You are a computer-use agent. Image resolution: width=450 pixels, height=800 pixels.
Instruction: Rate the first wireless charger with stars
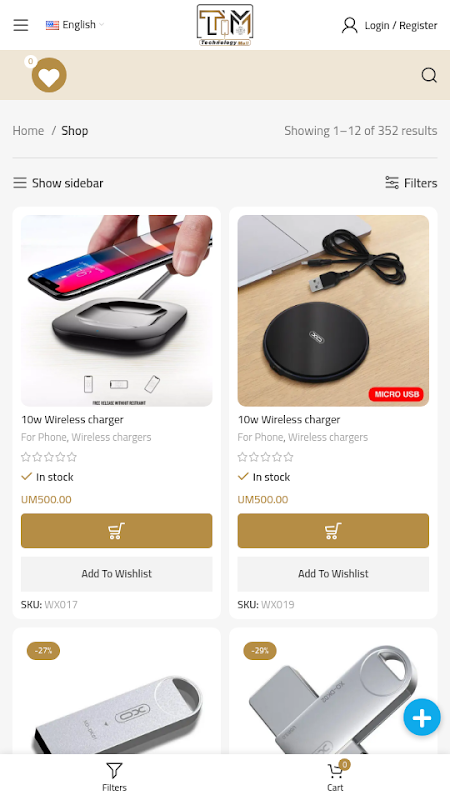click(x=49, y=457)
